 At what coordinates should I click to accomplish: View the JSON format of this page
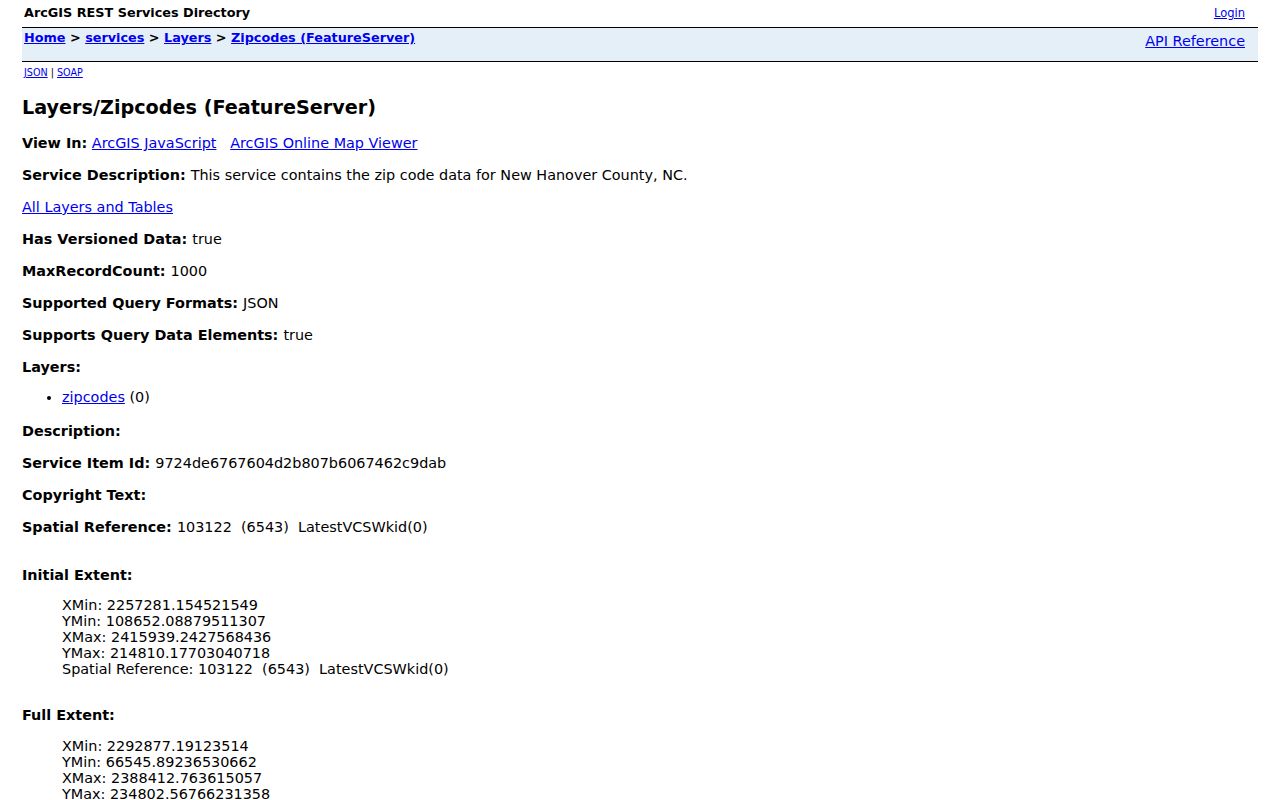[36, 73]
